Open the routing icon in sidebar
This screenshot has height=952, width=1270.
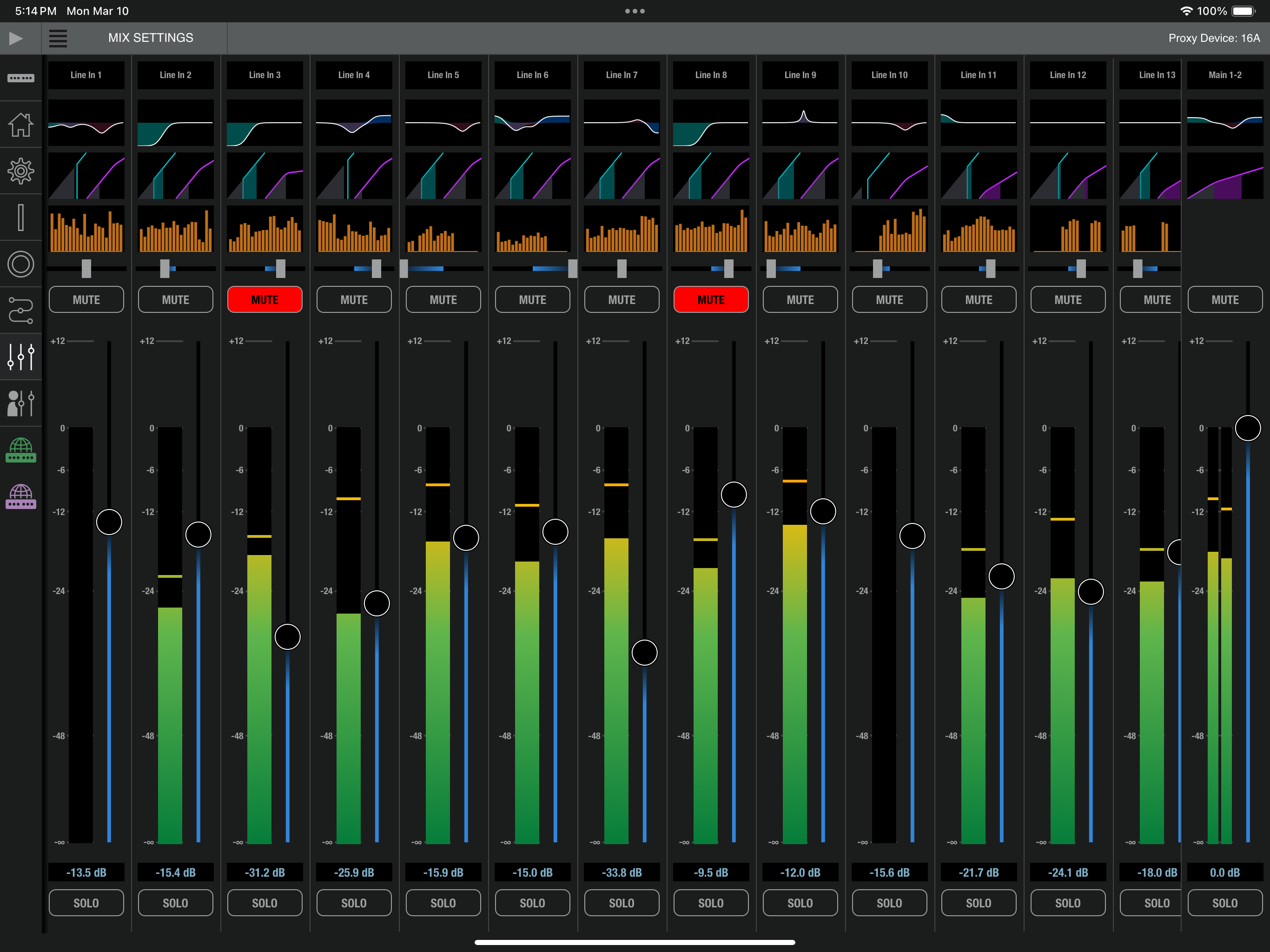pos(20,311)
